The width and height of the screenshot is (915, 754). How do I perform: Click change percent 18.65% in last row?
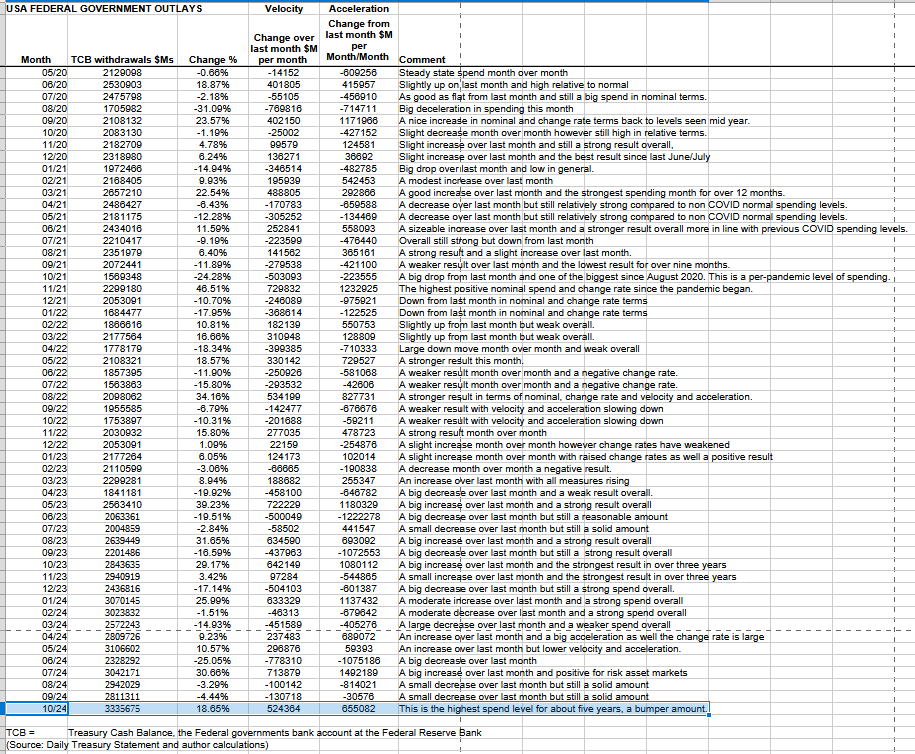[213, 709]
